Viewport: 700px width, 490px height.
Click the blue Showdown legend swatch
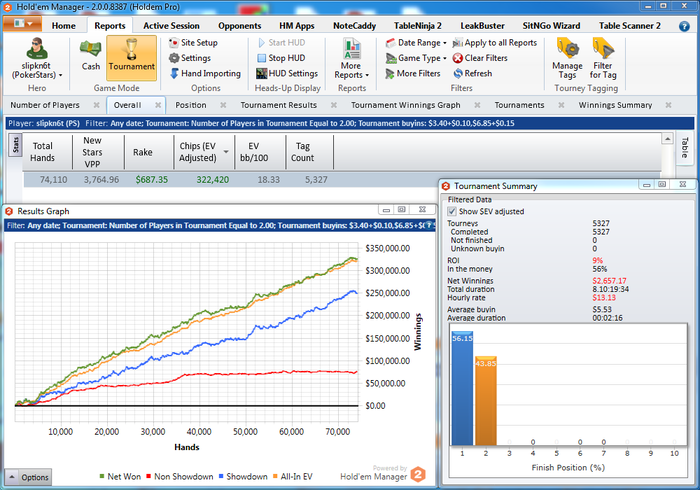pos(221,477)
